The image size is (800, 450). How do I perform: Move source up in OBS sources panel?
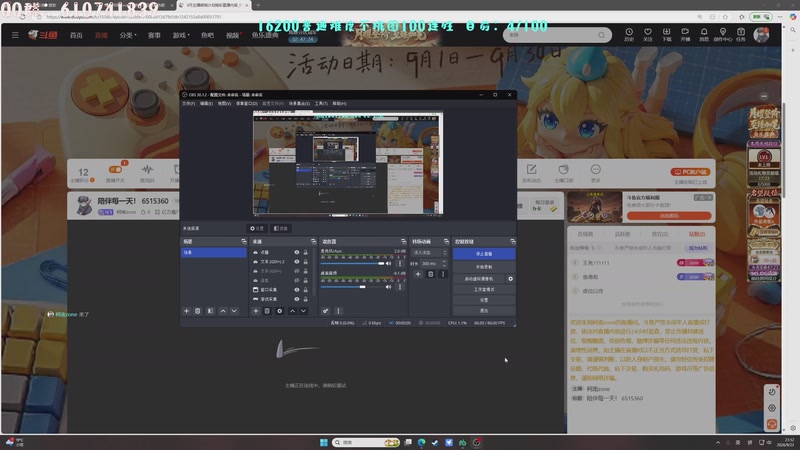[292, 311]
